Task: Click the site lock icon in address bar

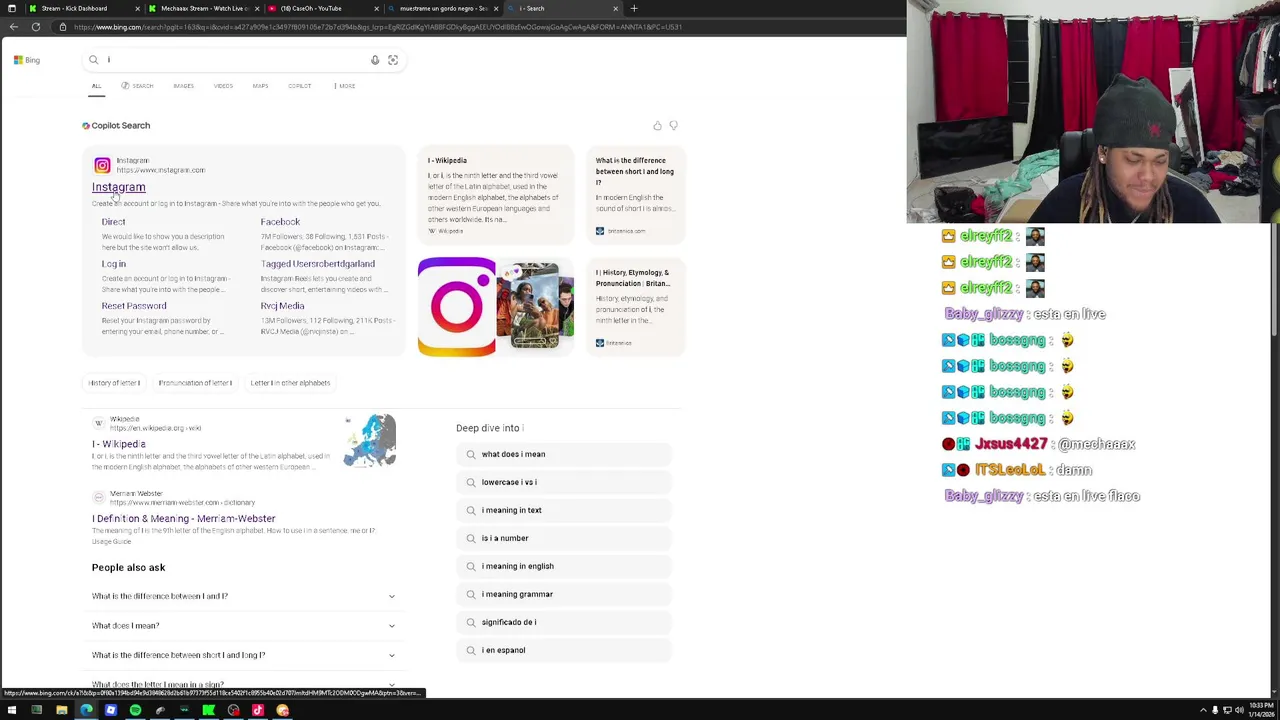Action: [x=62, y=27]
